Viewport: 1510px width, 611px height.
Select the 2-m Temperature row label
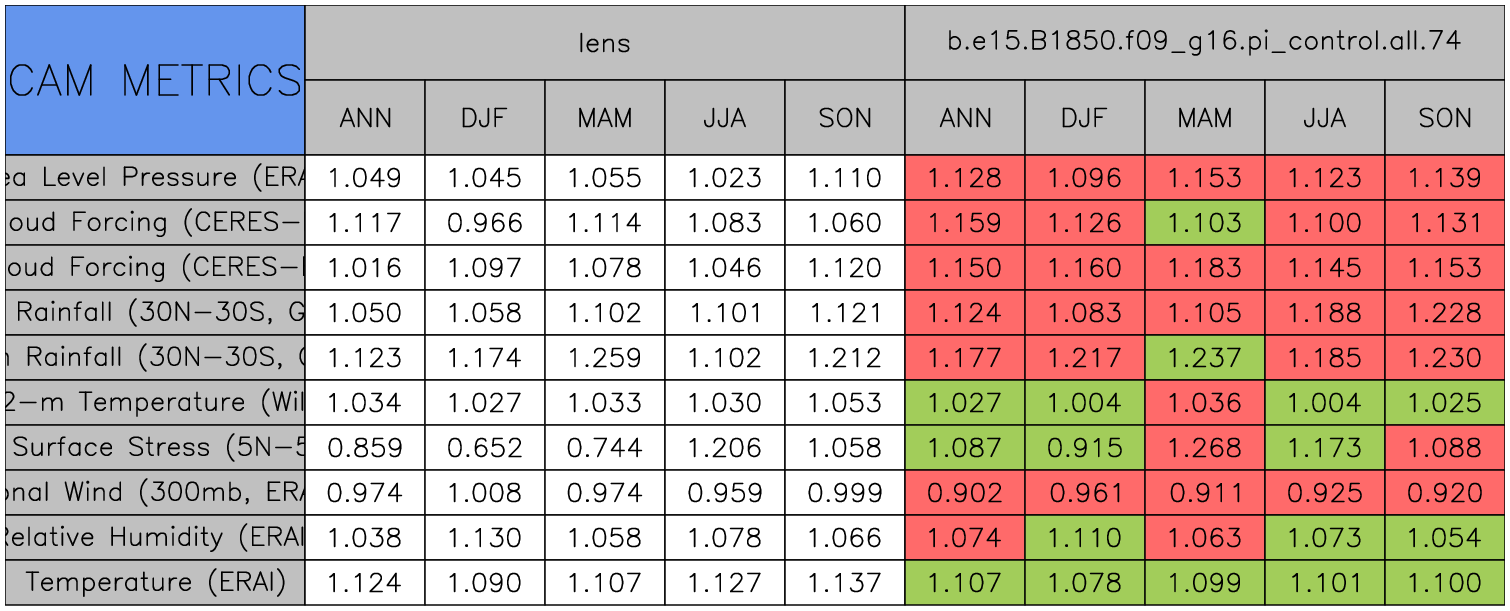pyautogui.click(x=155, y=403)
